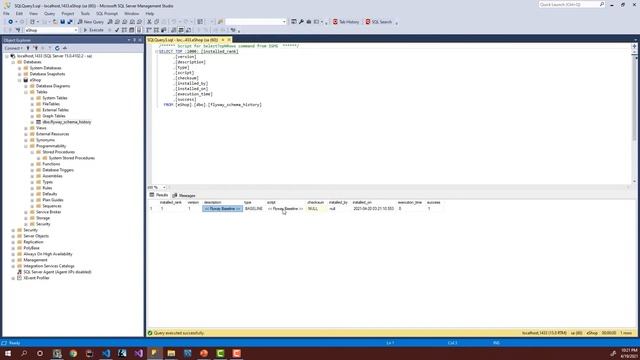Select the Always On High Availability node
The height and width of the screenshot is (360, 640).
48,254
